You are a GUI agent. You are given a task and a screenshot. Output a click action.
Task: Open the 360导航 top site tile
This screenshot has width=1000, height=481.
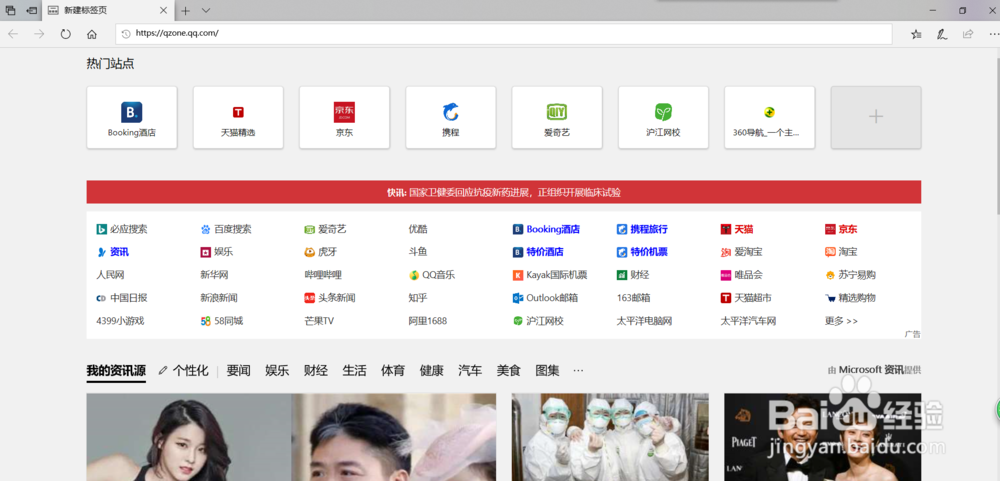point(770,118)
